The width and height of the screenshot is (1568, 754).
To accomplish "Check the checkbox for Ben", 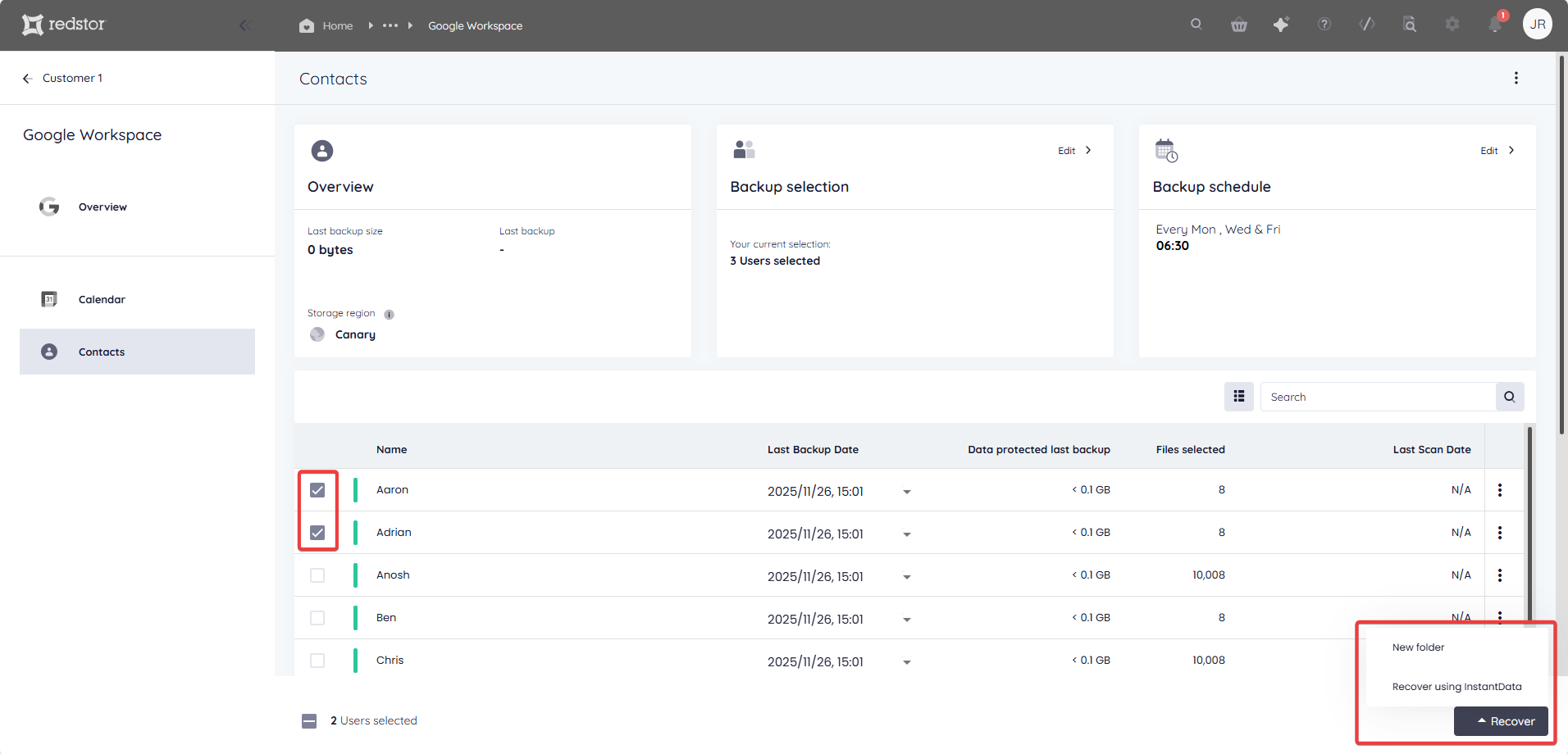I will click(x=317, y=618).
